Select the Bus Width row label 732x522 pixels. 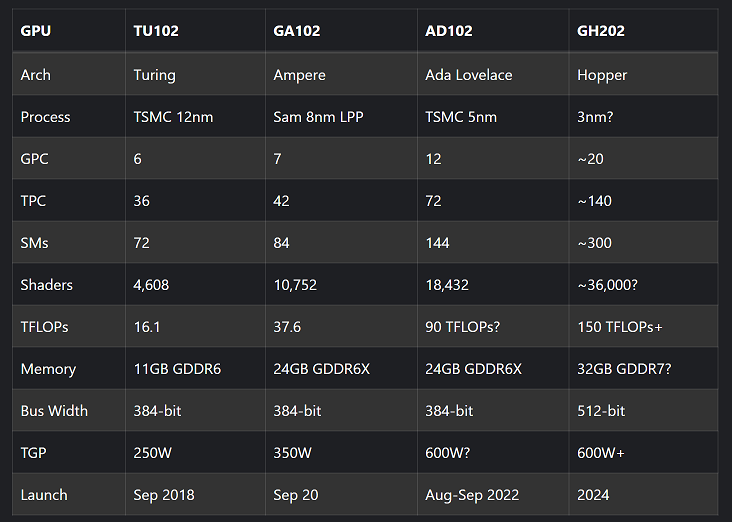click(54, 411)
